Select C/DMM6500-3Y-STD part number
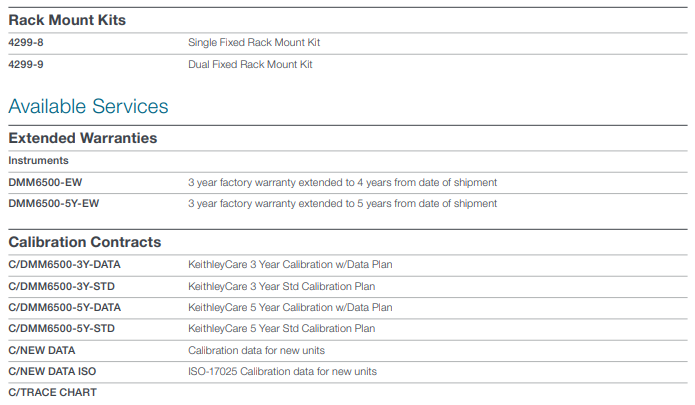This screenshot has height=405, width=695. pos(62,287)
